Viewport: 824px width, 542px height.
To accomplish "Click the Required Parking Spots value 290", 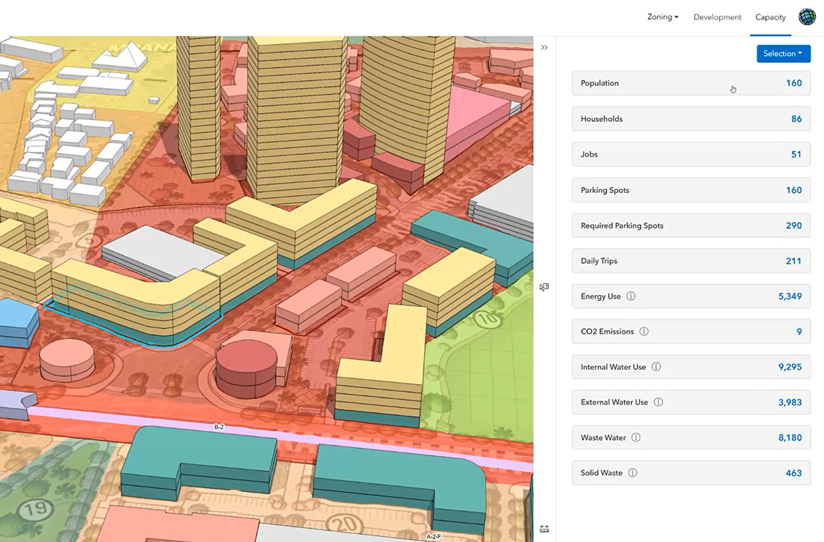I will 794,226.
